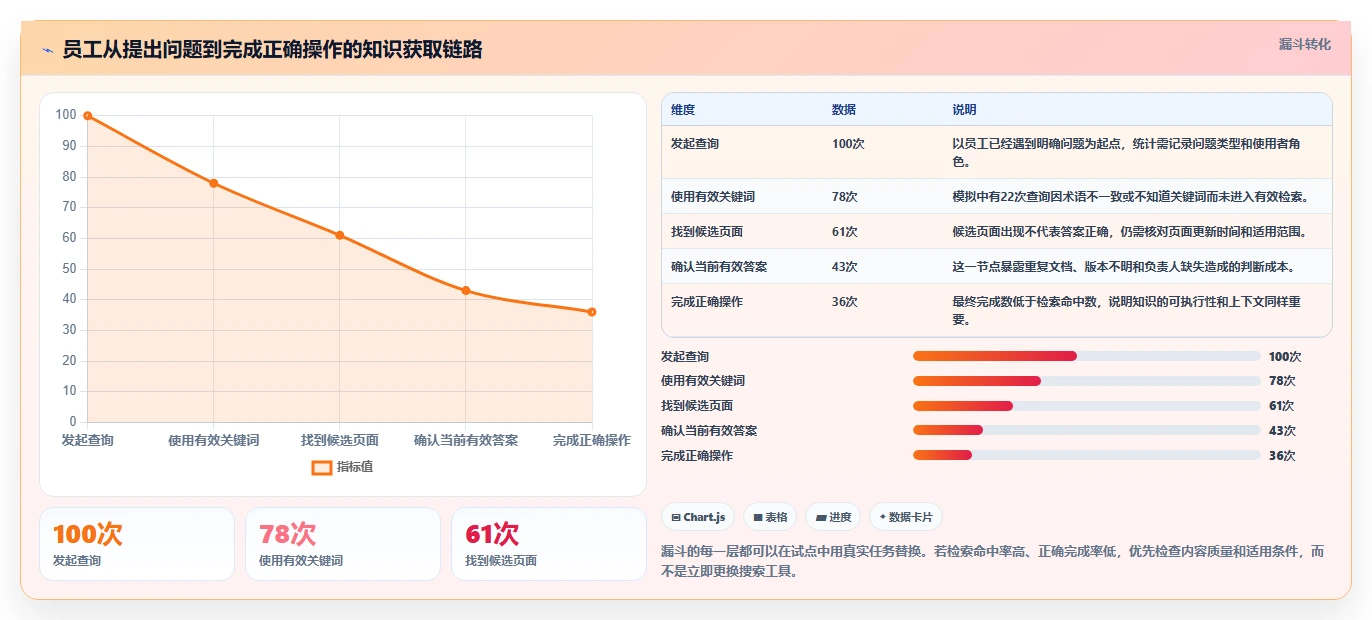Image resolution: width=1372 pixels, height=620 pixels.
Task: Click the 78次 value in the table
Action: coord(845,197)
